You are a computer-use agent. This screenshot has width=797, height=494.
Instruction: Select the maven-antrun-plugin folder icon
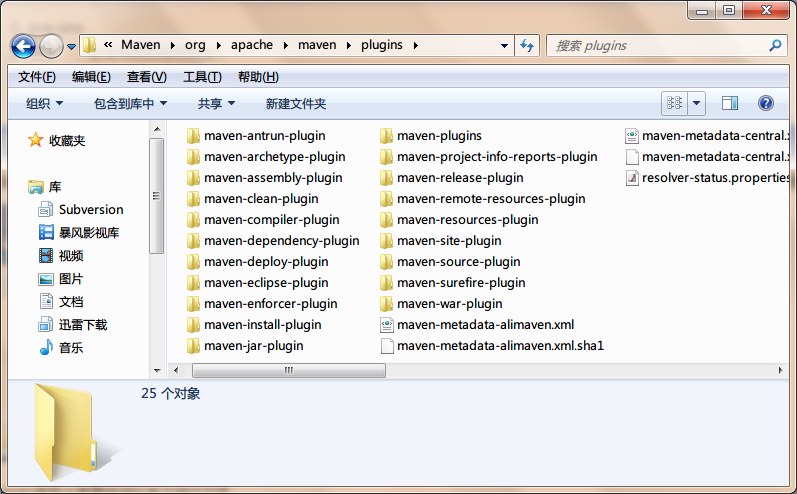[x=193, y=136]
